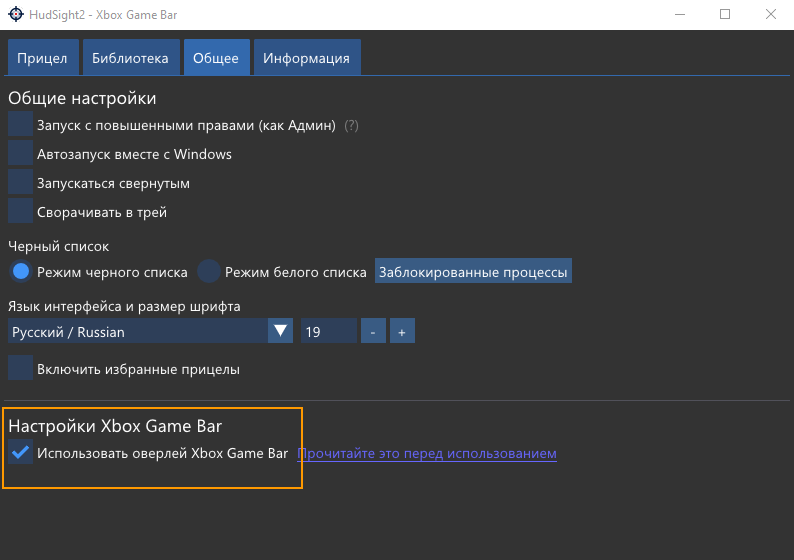The height and width of the screenshot is (560, 794).
Task: Enable Запускаться свернутым checkbox
Action: point(20,182)
